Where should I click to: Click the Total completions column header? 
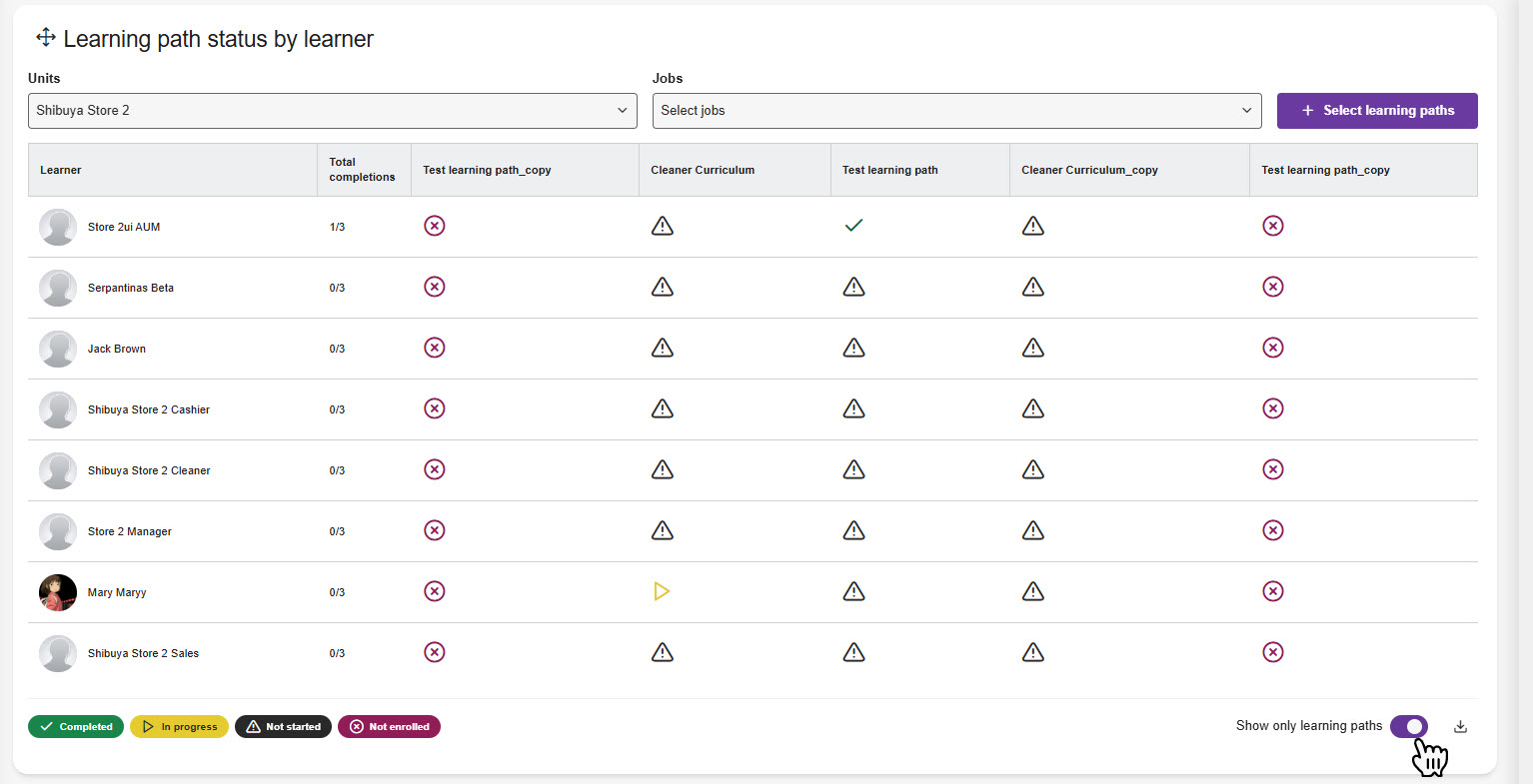(x=362, y=170)
